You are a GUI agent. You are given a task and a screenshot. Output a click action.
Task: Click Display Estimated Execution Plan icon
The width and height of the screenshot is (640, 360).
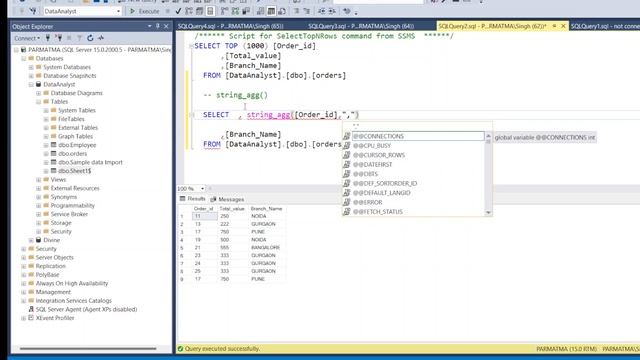[189, 11]
